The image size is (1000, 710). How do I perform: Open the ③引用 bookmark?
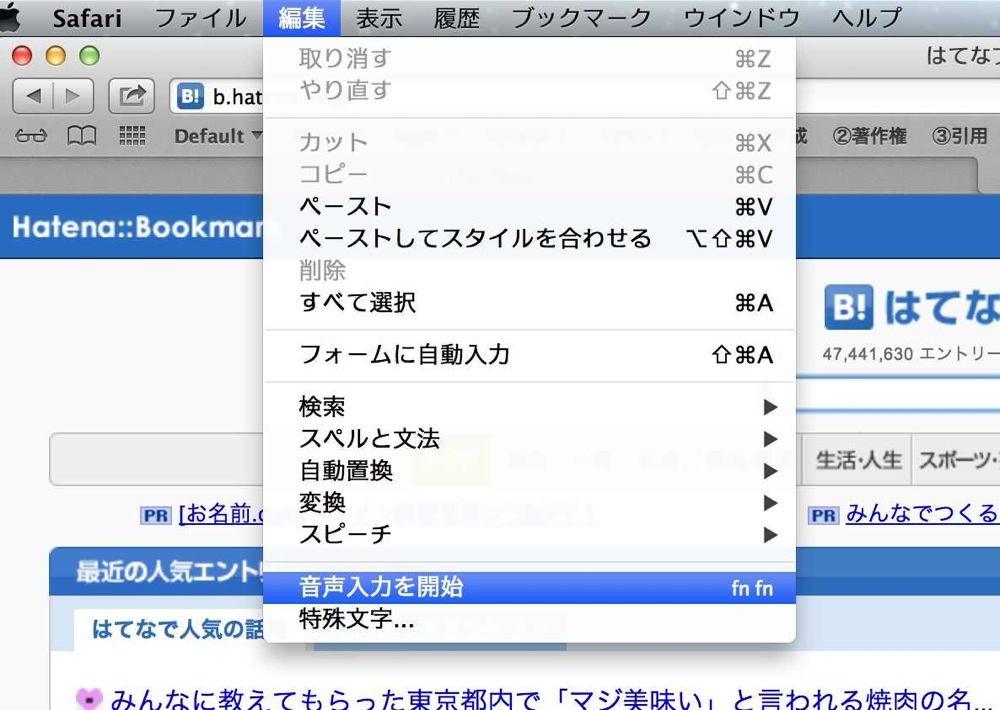click(960, 136)
